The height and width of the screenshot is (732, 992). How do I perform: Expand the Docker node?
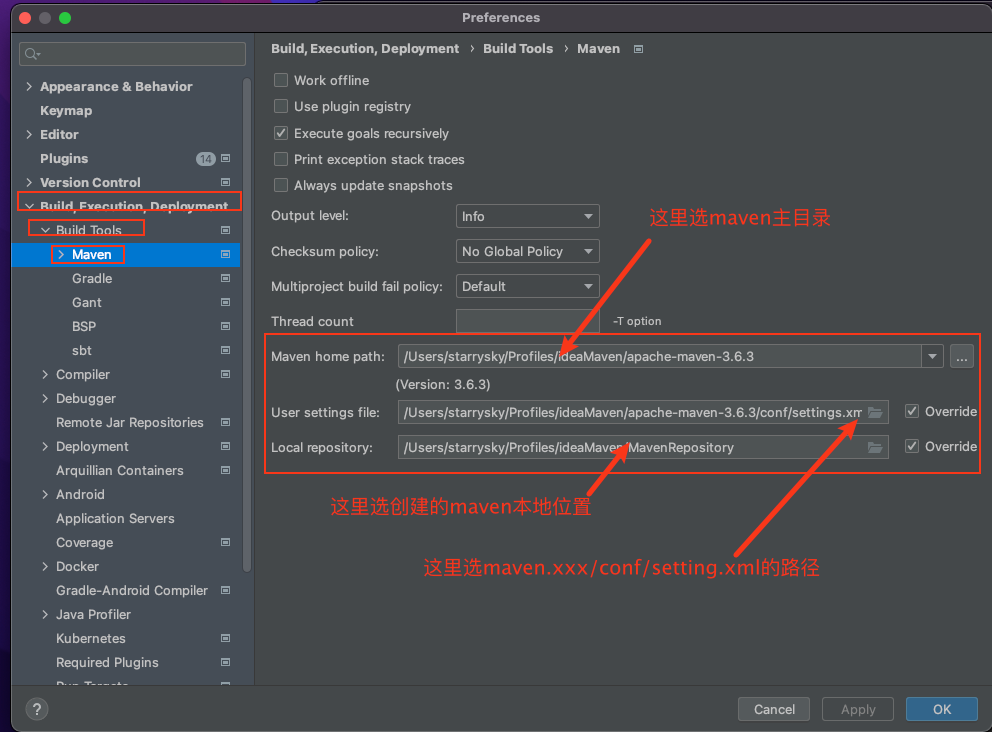click(45, 566)
